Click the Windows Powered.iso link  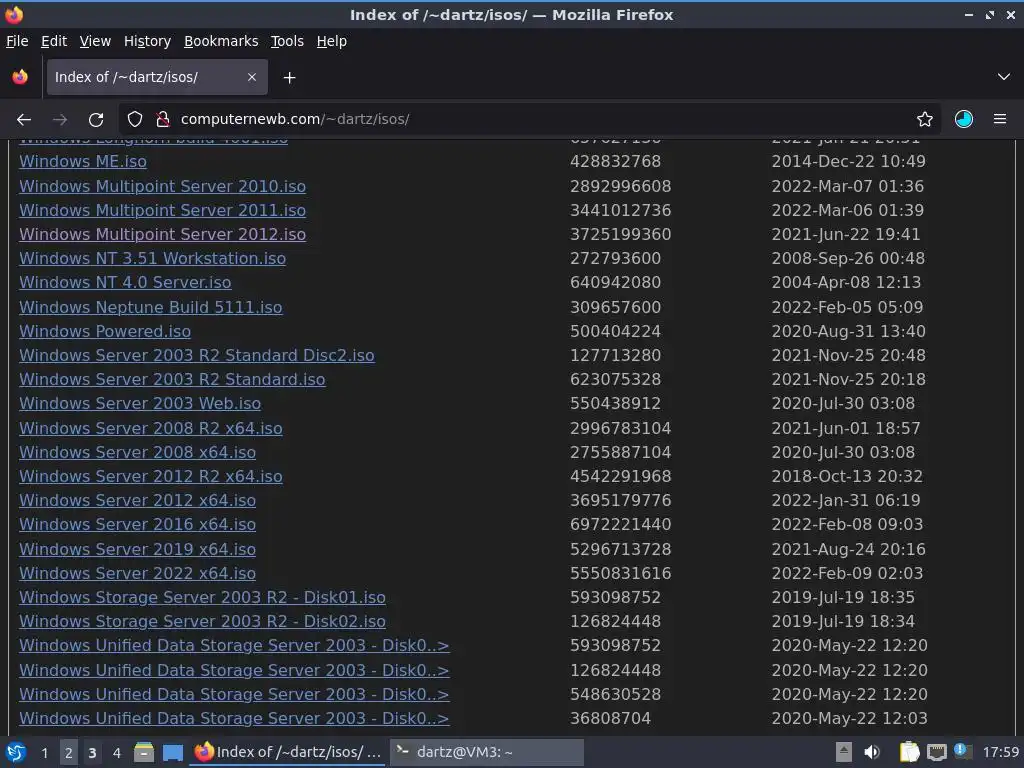[105, 332]
